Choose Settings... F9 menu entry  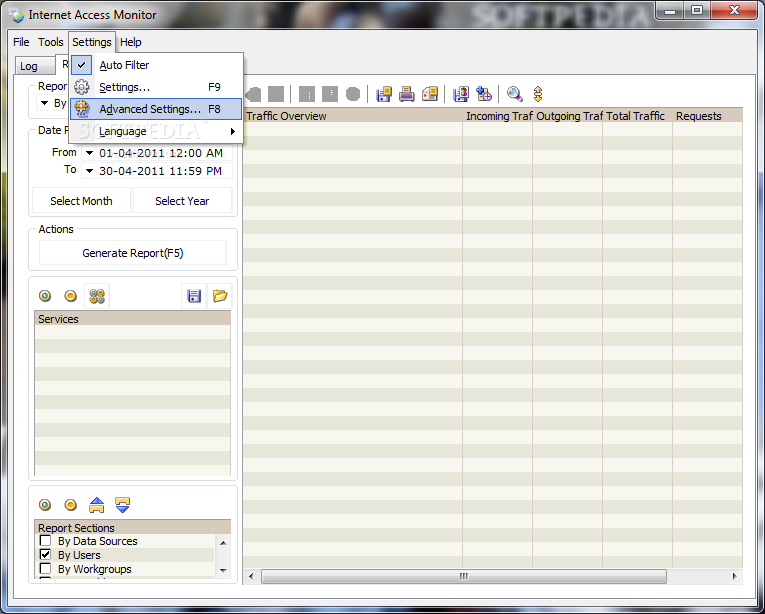coord(156,87)
